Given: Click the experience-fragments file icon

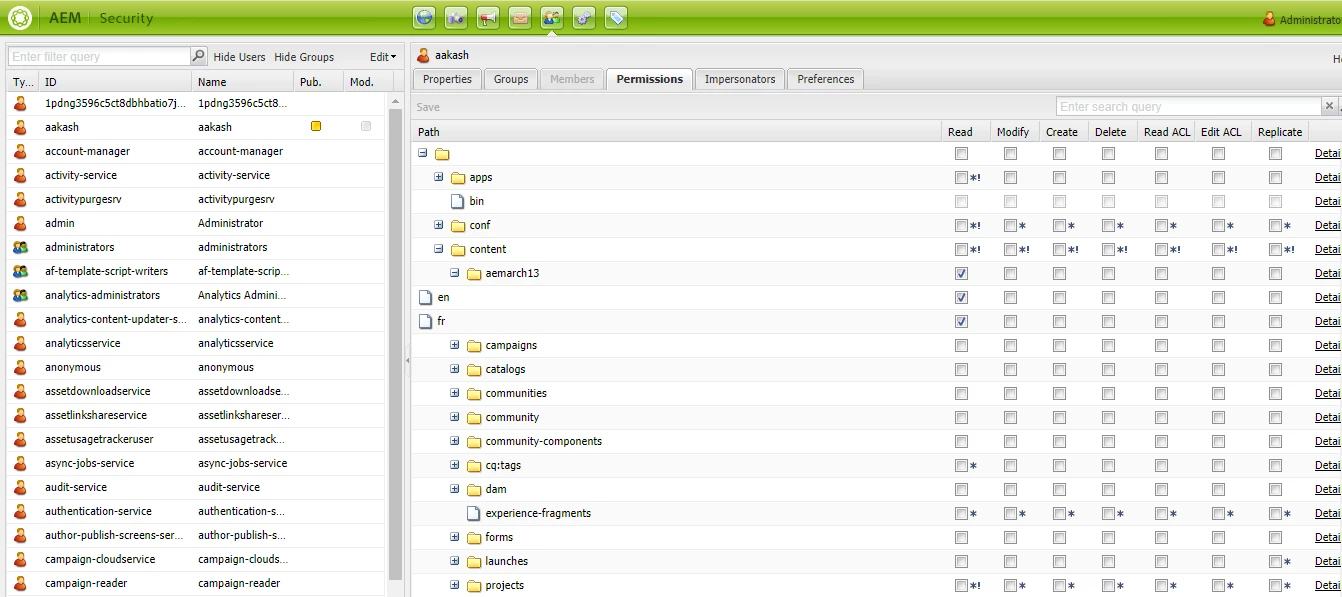Looking at the screenshot, I should click(474, 513).
